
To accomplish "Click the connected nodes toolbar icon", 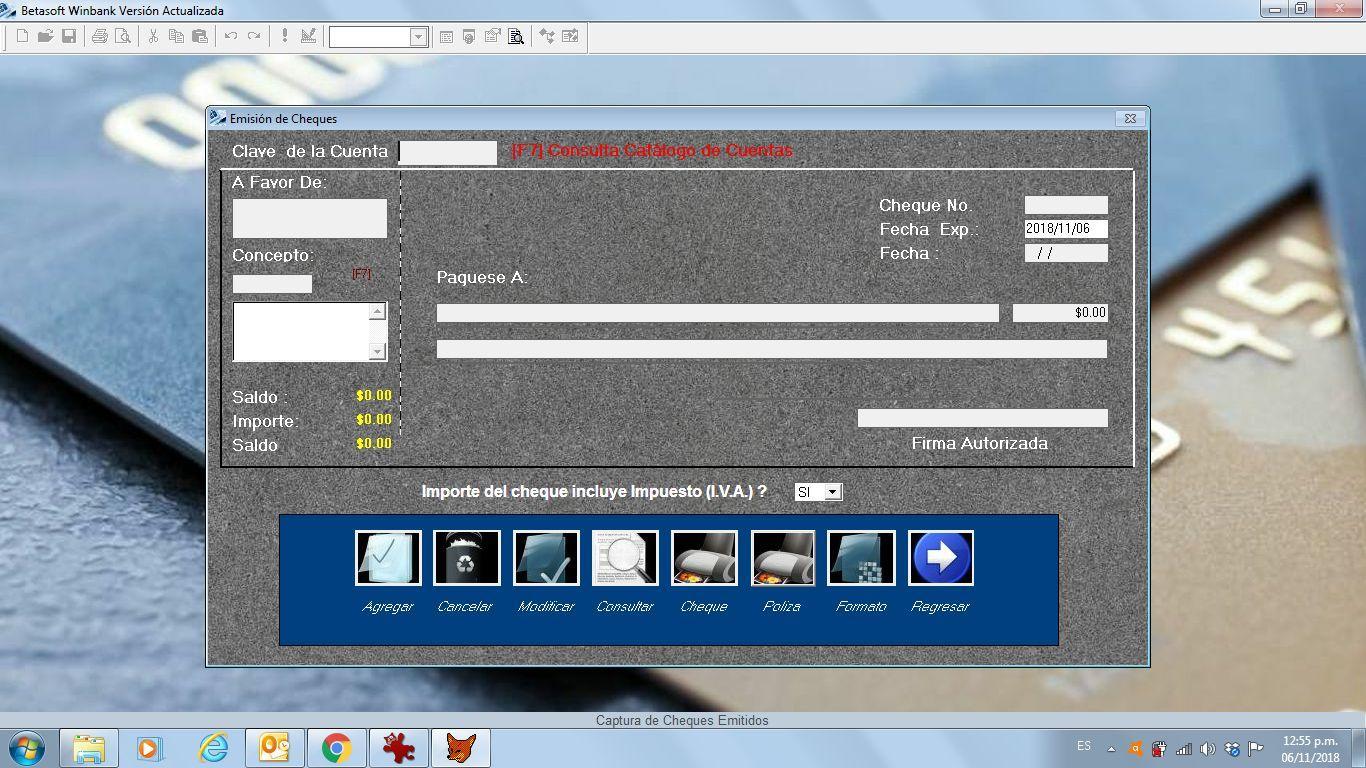I will pyautogui.click(x=546, y=36).
